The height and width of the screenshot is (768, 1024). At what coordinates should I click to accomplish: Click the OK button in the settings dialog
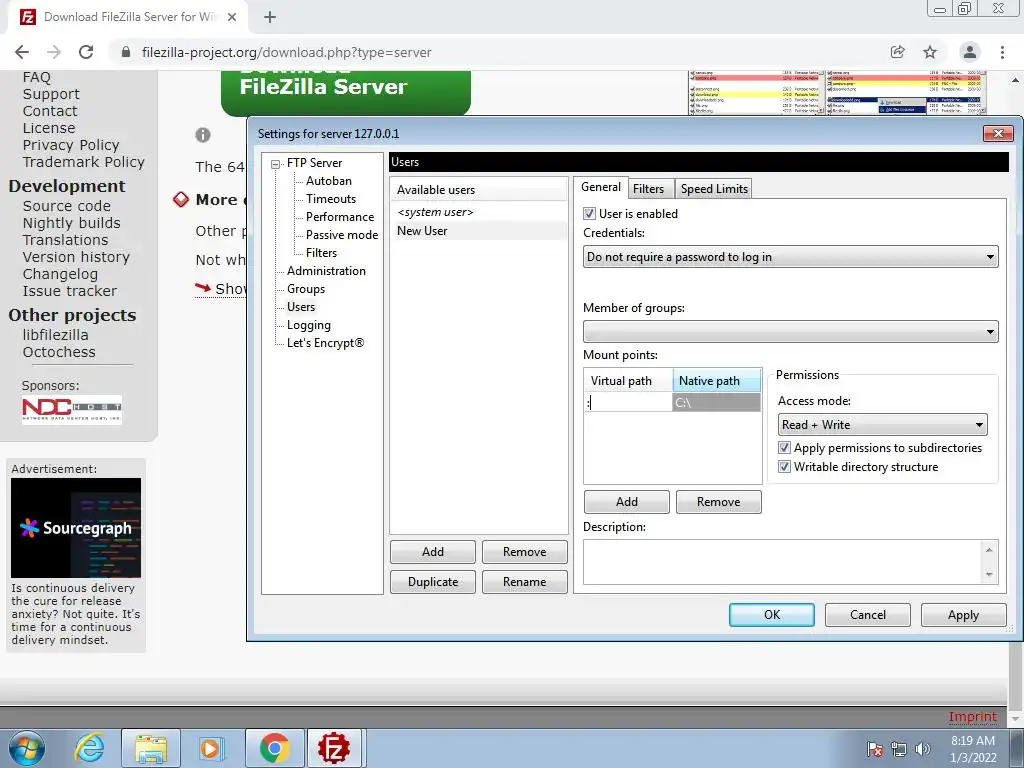click(x=772, y=615)
